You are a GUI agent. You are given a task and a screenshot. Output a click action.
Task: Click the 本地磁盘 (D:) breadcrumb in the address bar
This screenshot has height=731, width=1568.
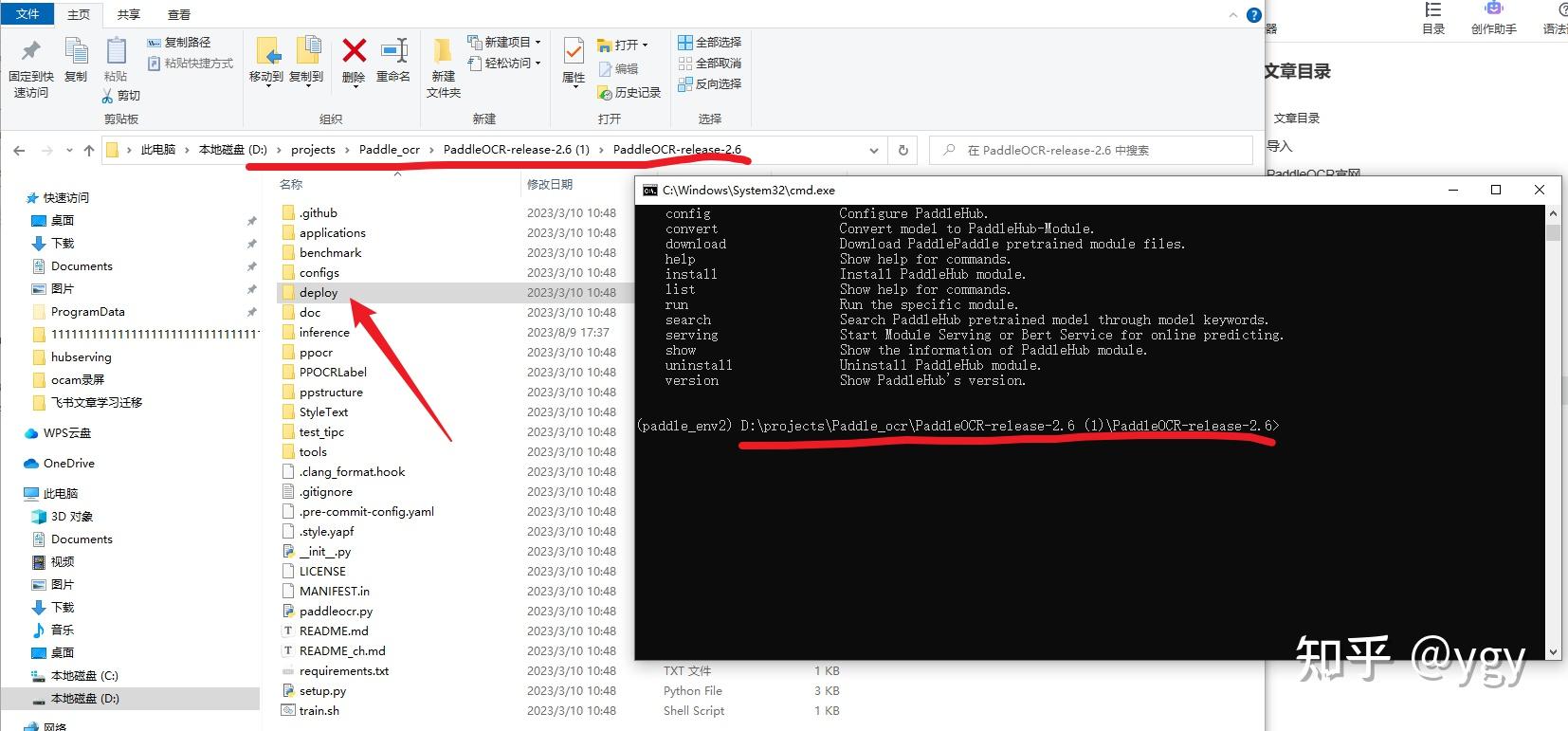[x=233, y=150]
